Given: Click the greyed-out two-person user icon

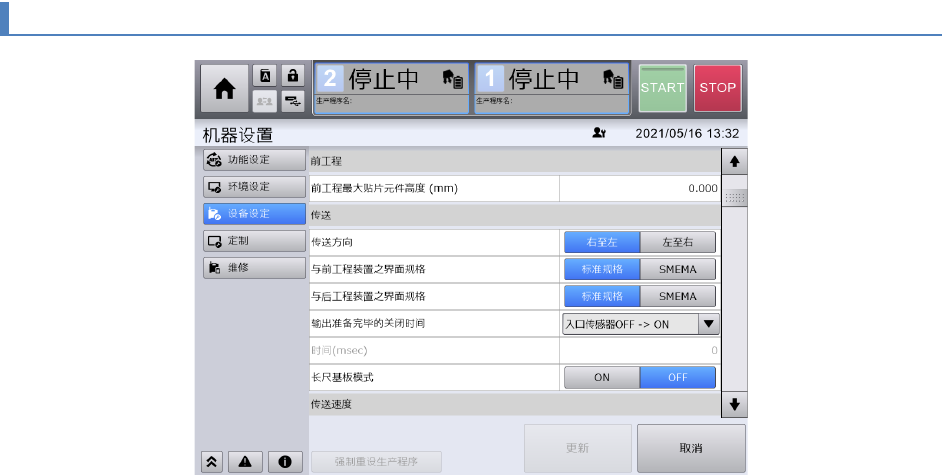Looking at the screenshot, I should click(x=264, y=101).
